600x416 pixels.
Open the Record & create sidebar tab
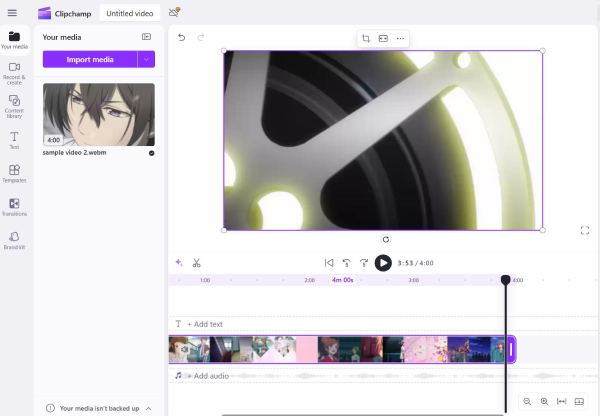point(15,73)
